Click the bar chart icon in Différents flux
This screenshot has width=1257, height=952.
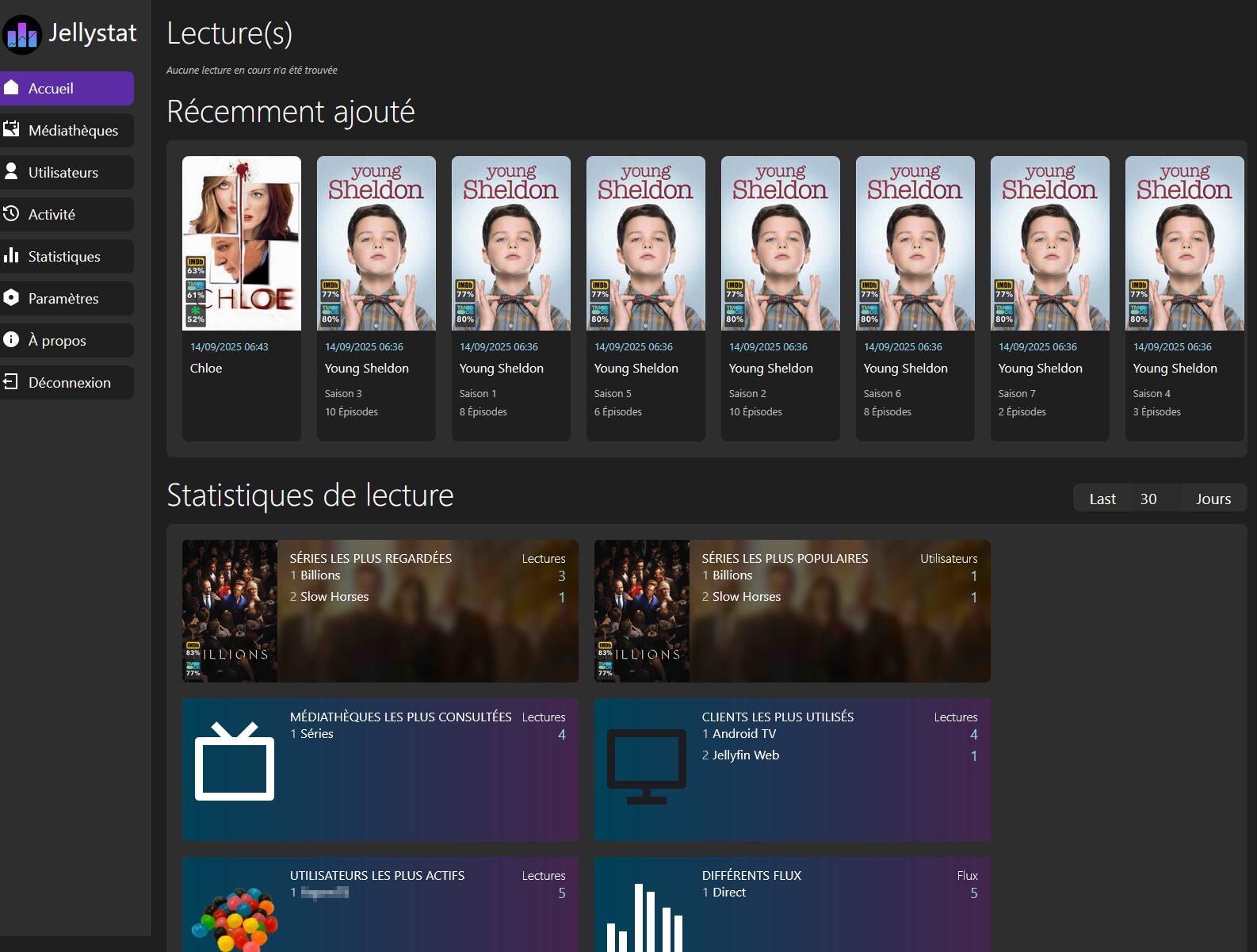coord(645,918)
